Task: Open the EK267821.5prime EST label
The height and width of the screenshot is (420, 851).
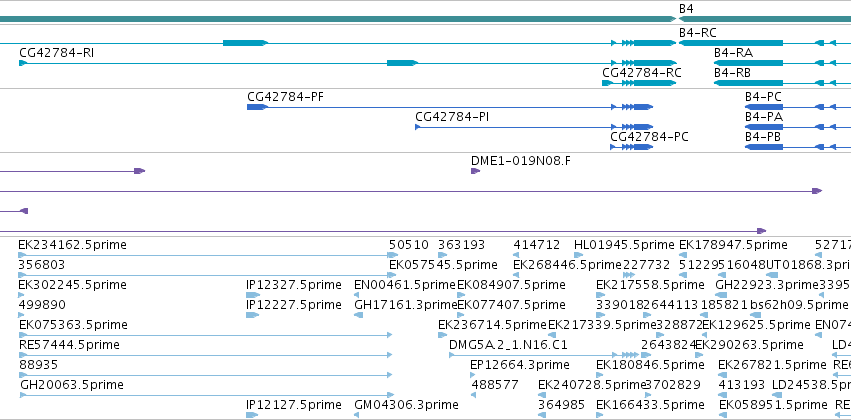Action: 772,365
